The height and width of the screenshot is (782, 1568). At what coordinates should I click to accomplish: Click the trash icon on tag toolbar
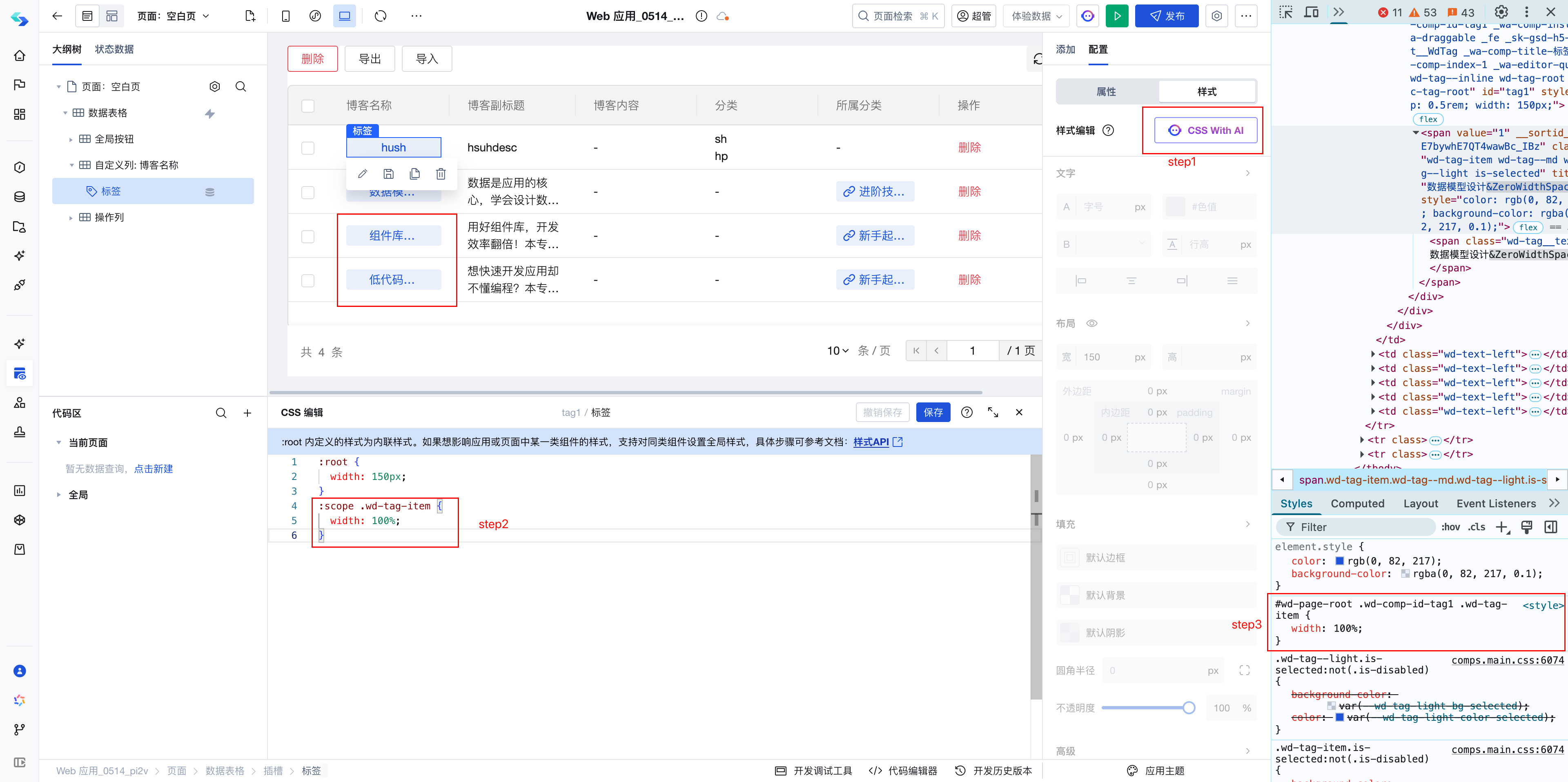click(x=441, y=174)
